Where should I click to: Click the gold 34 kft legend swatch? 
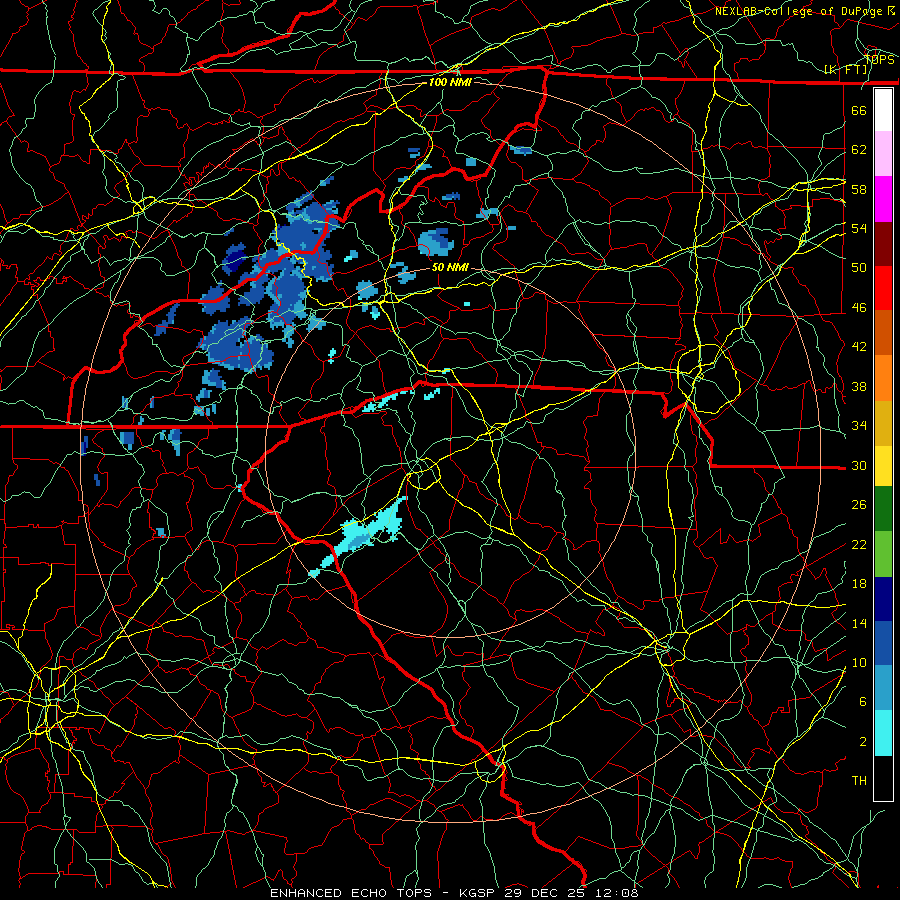tap(883, 423)
